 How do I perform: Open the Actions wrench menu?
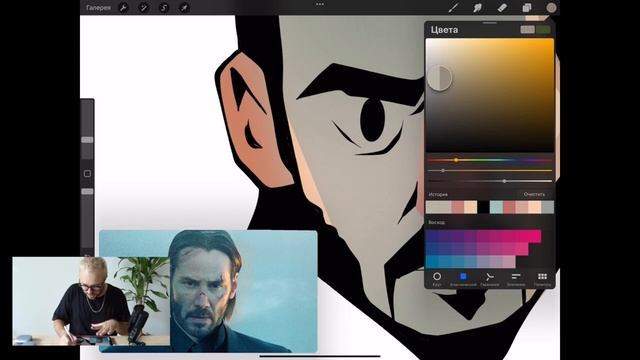tap(123, 7)
